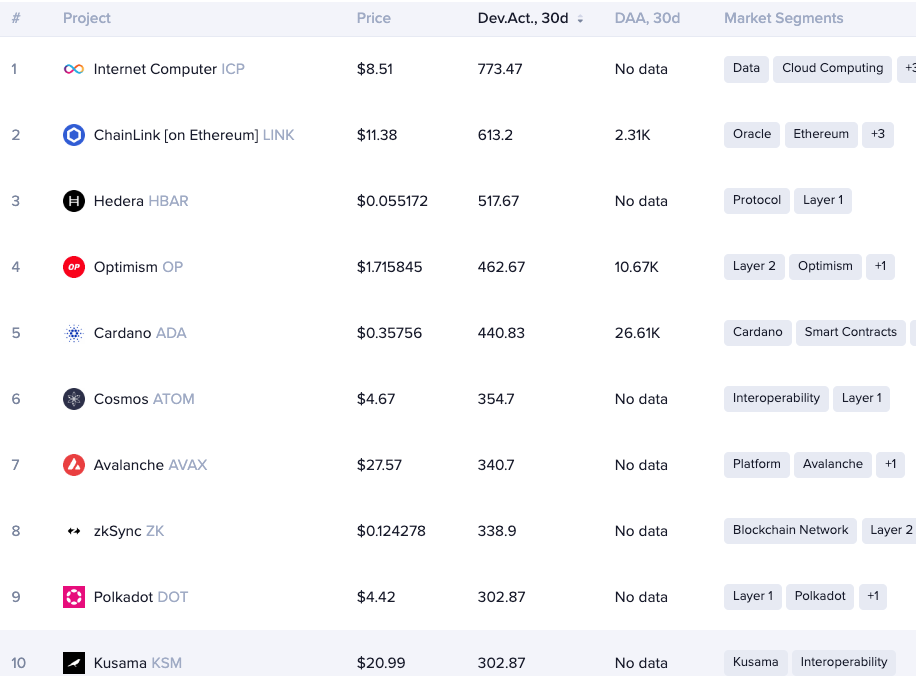Click the Hedera H logo icon
916x676 pixels.
(x=74, y=201)
